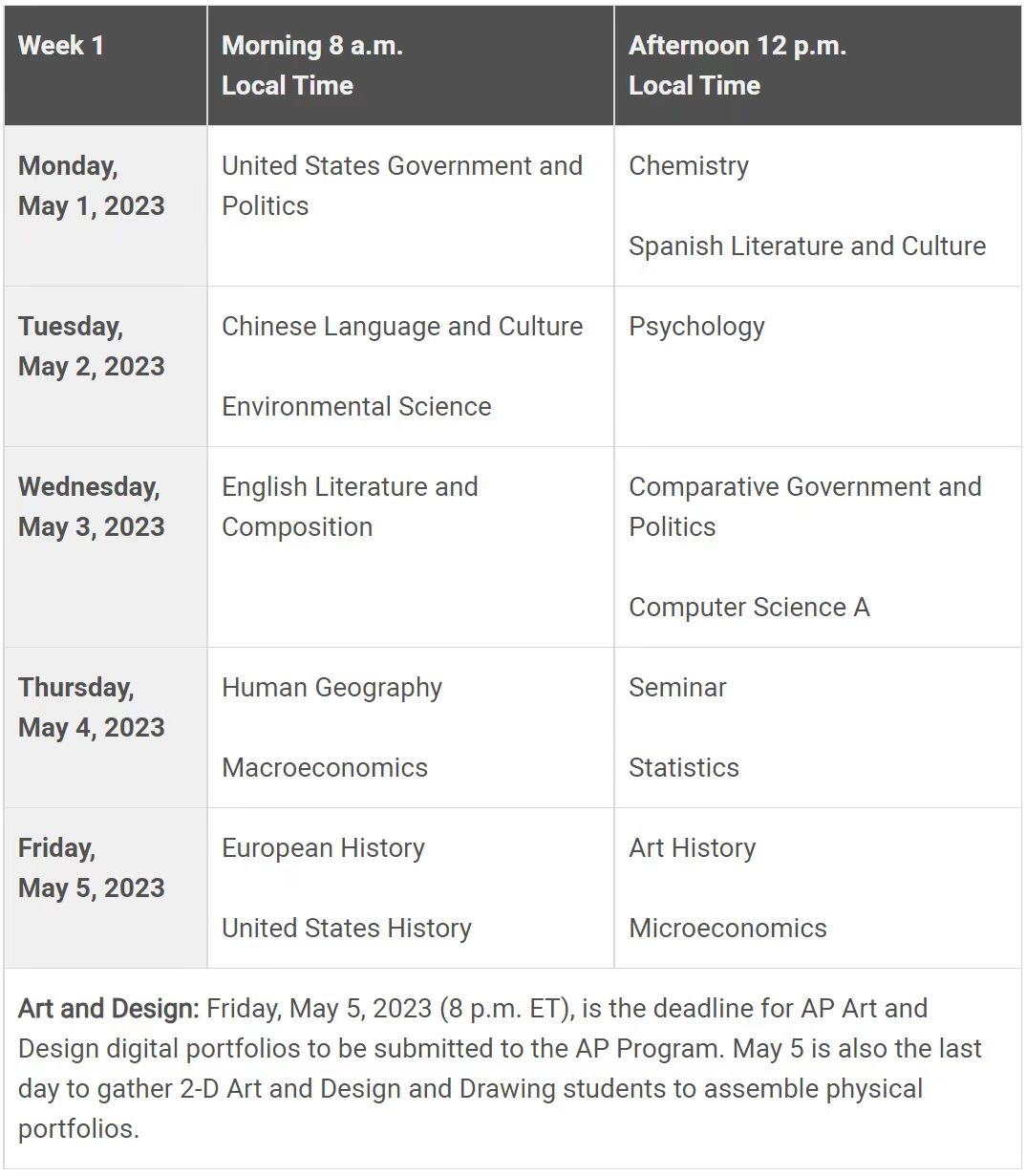Click the Art History exam entry
The height and width of the screenshot is (1176, 1026).
point(692,848)
